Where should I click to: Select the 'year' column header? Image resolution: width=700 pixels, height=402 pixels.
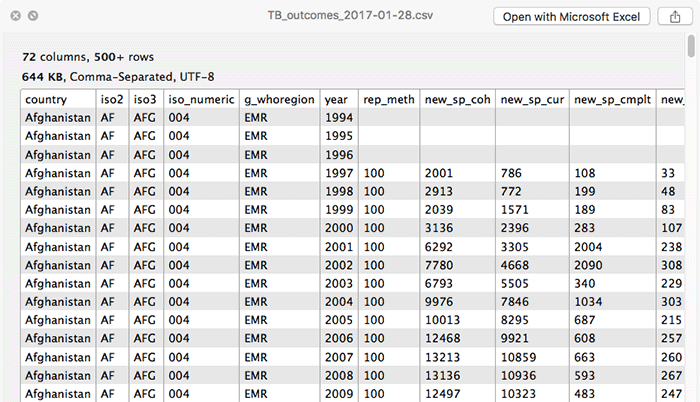(x=336, y=100)
